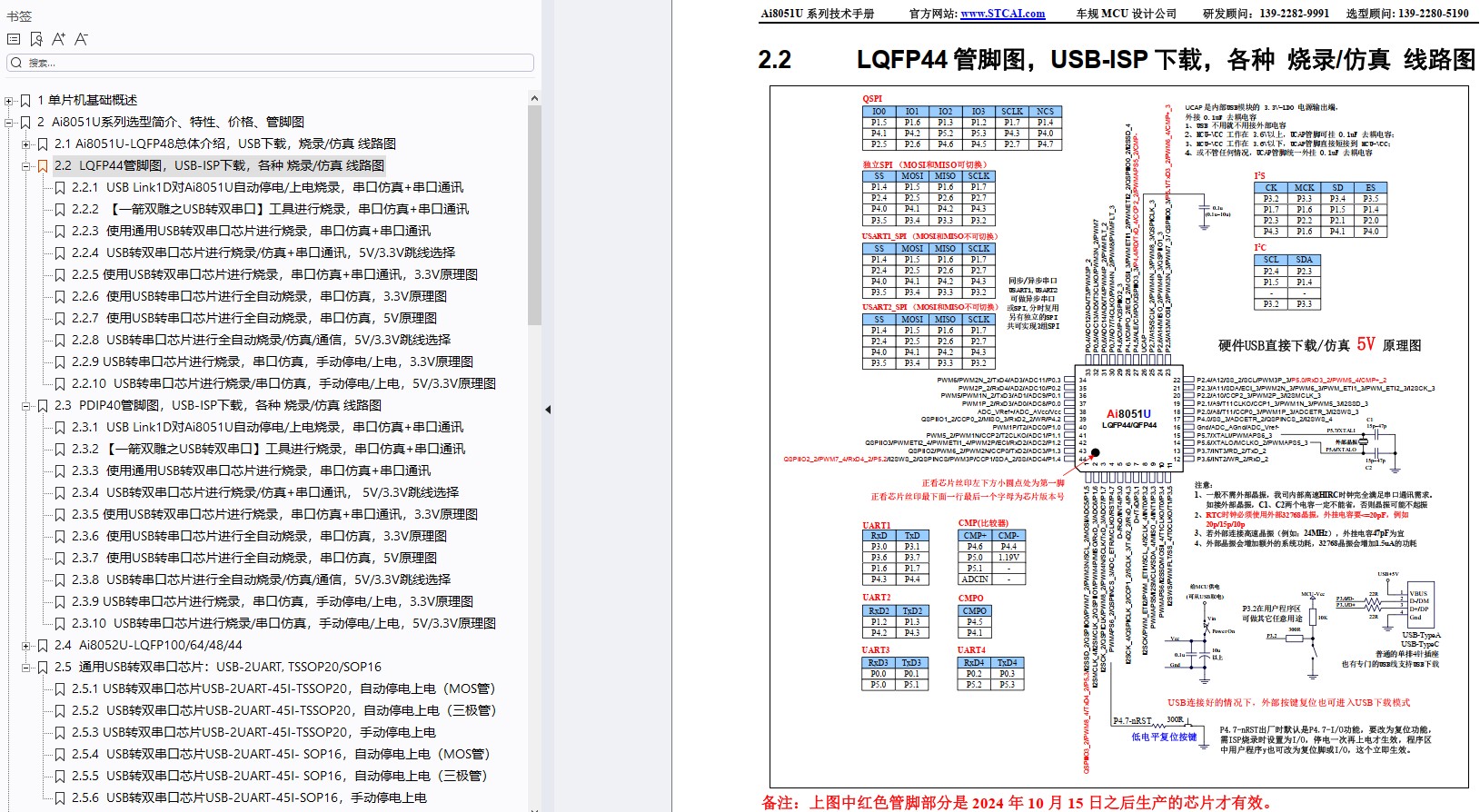The width and height of the screenshot is (1480, 812).
Task: Go to bookmark 2.5.2 TSSOP20 自动停电上电（三极管）
Action: [284, 710]
